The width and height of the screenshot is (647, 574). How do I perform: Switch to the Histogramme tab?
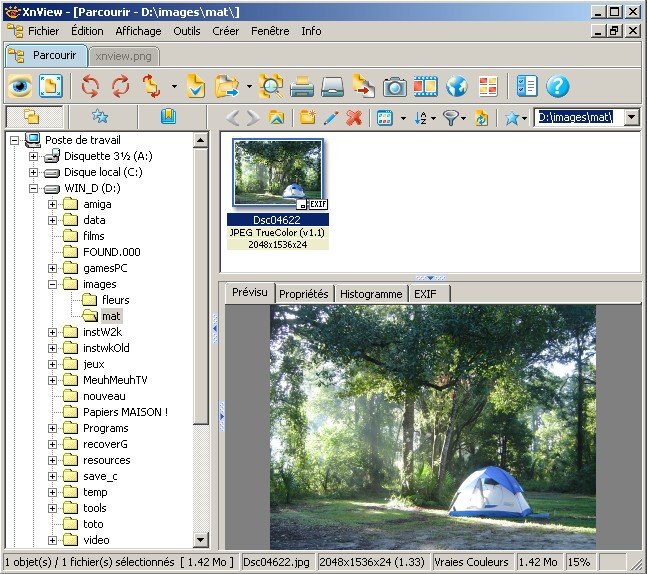click(x=371, y=294)
